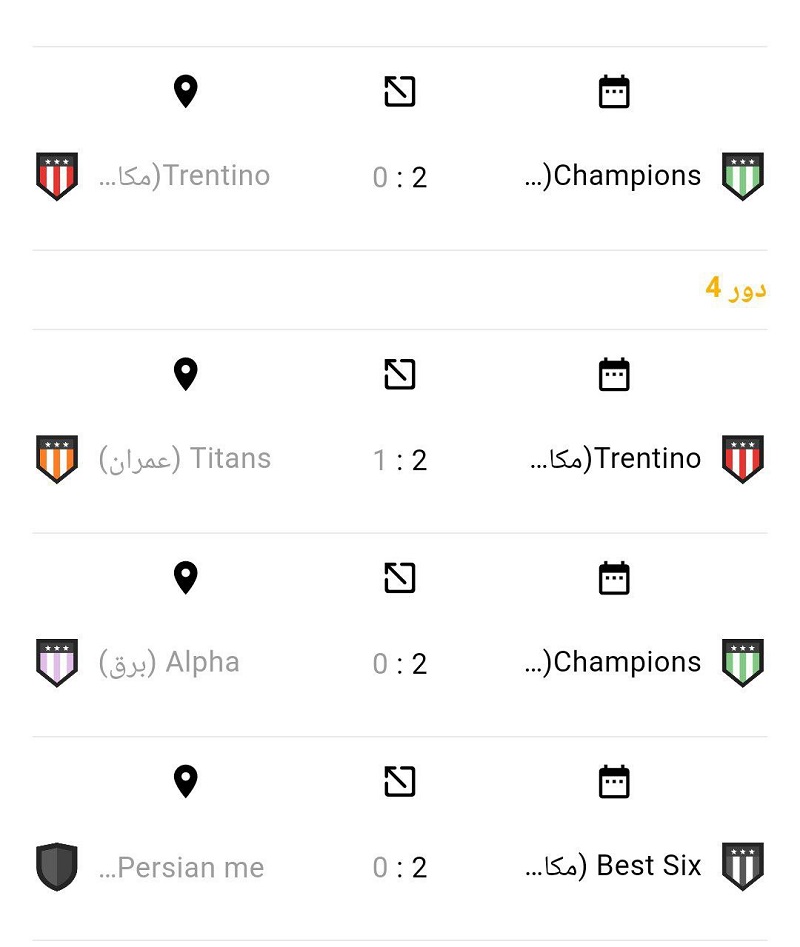800x947 pixels.
Task: Tap location pin above Alpha team
Action: coord(185,578)
